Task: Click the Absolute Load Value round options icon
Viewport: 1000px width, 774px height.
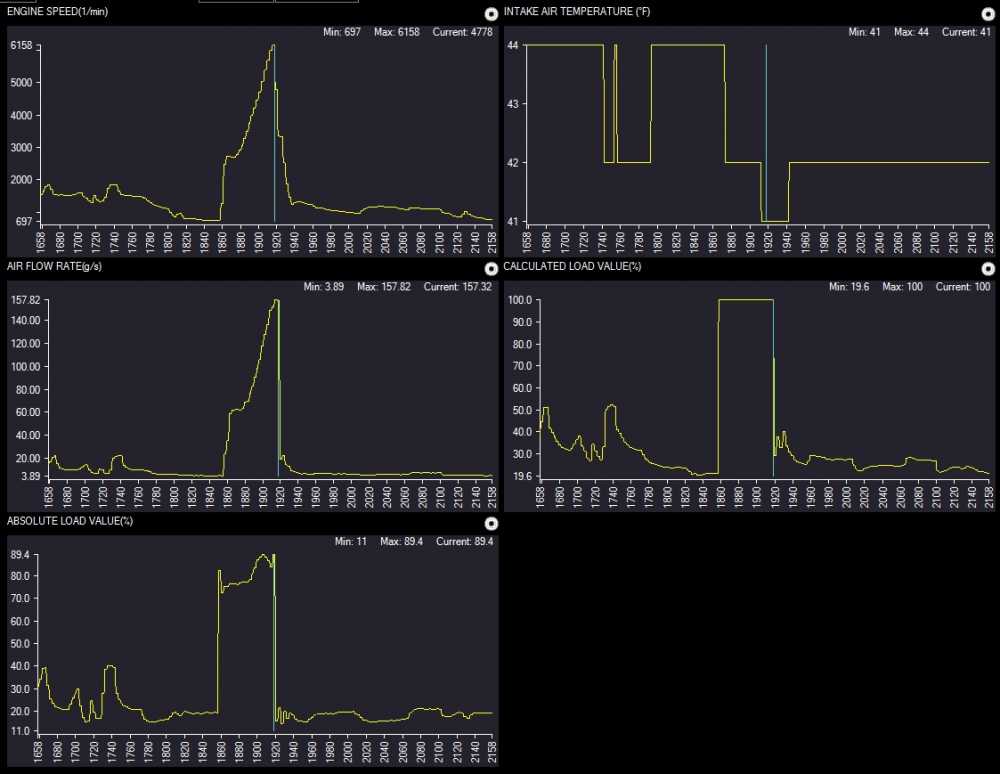Action: 490,523
